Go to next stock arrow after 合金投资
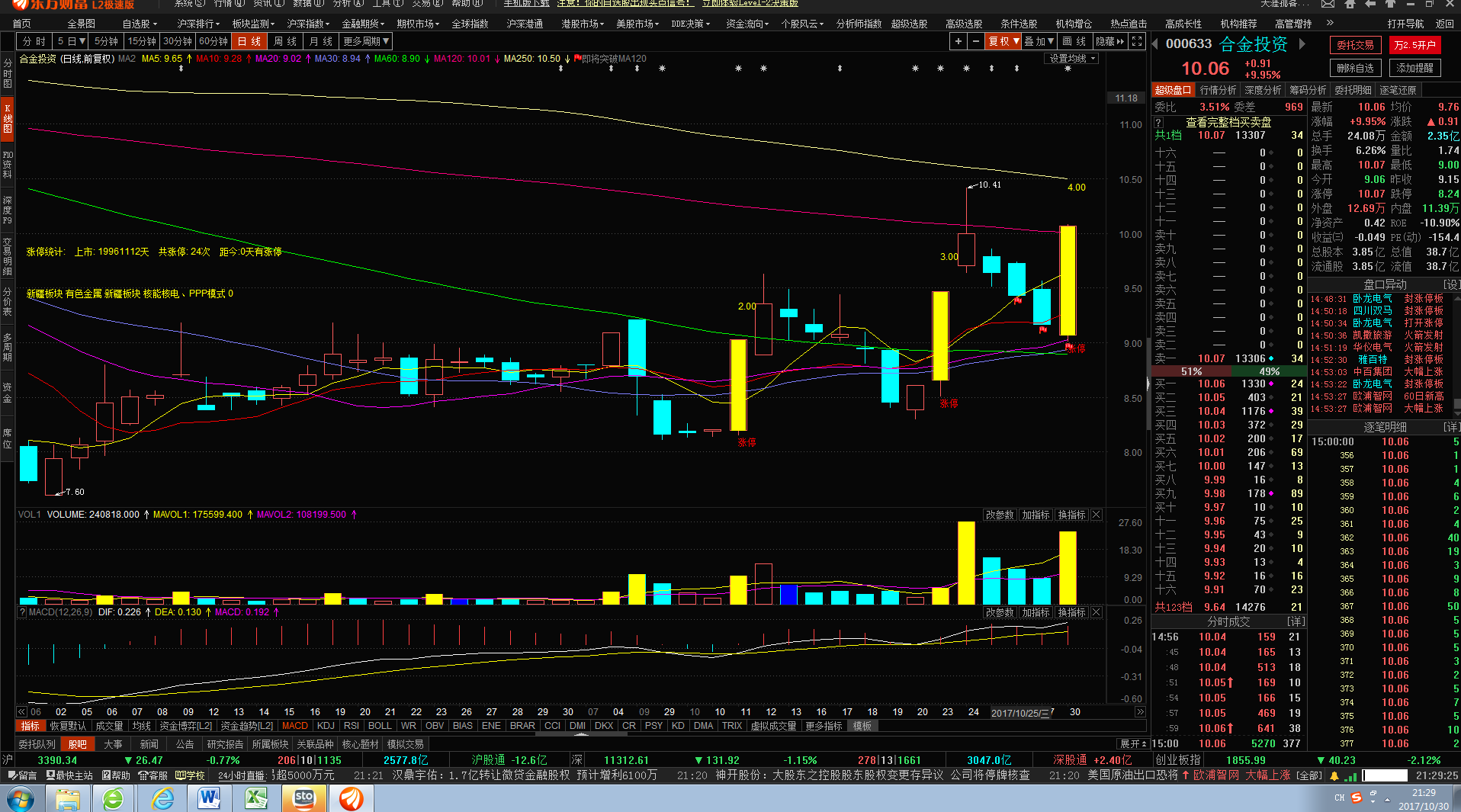Viewport: 1461px width, 812px height. [x=1302, y=44]
